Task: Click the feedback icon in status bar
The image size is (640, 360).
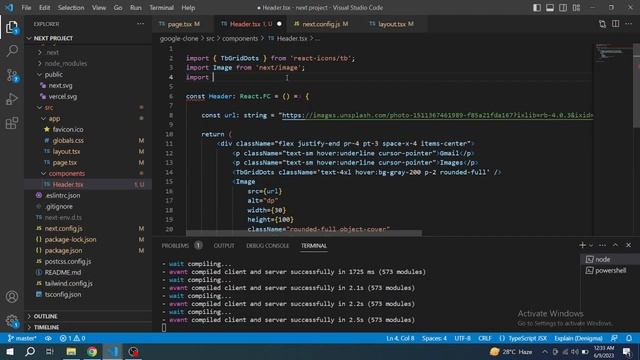Action: pos(614,338)
